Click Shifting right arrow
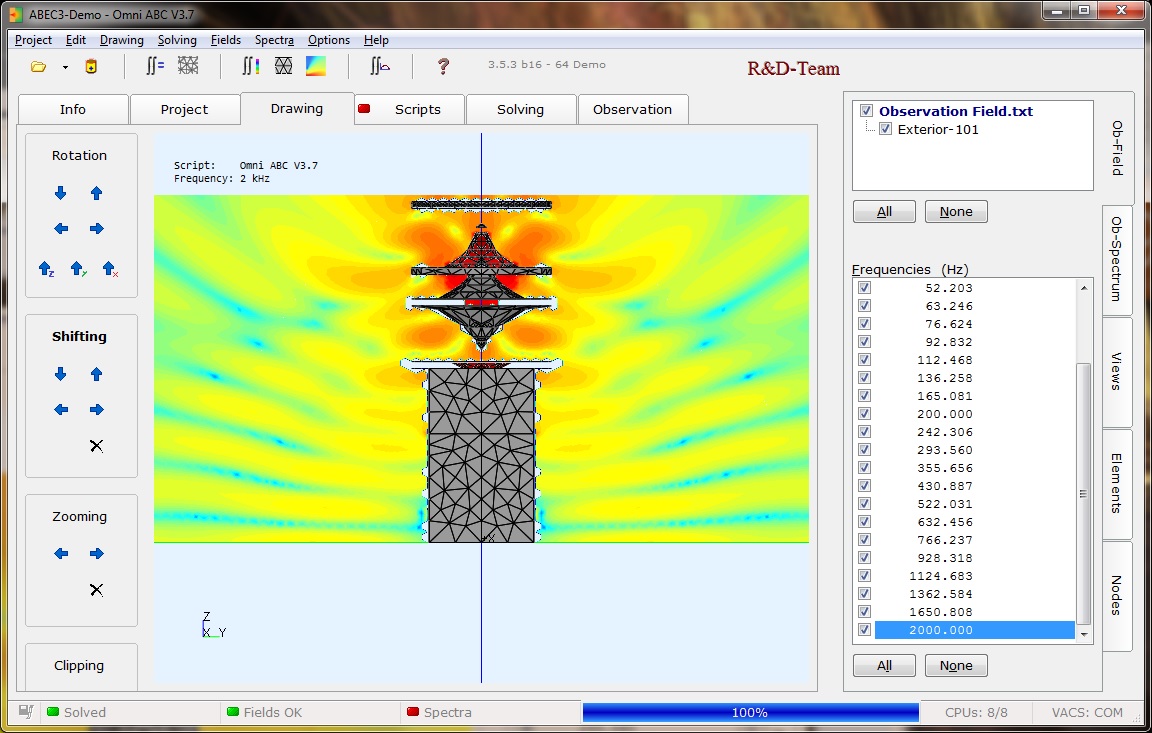The image size is (1152, 733). tap(96, 410)
